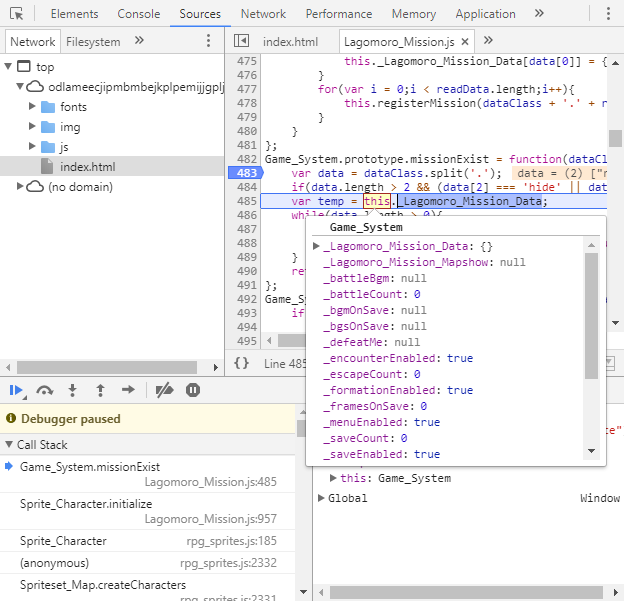Screen dimensions: 624x601
Task: Step over next function call
Action: 45,390
